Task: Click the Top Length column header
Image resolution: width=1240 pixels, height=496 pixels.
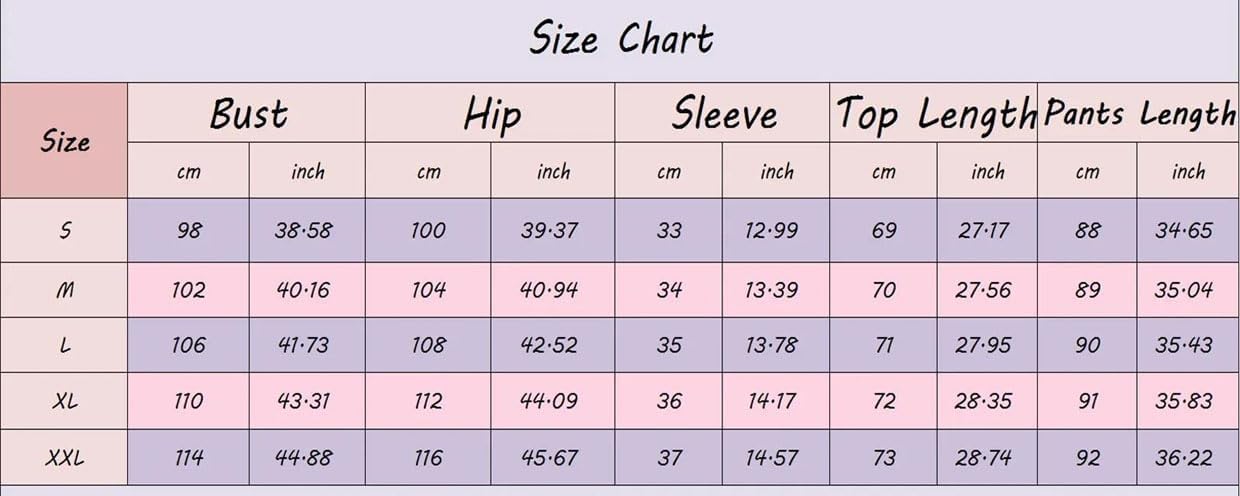Action: coord(934,114)
